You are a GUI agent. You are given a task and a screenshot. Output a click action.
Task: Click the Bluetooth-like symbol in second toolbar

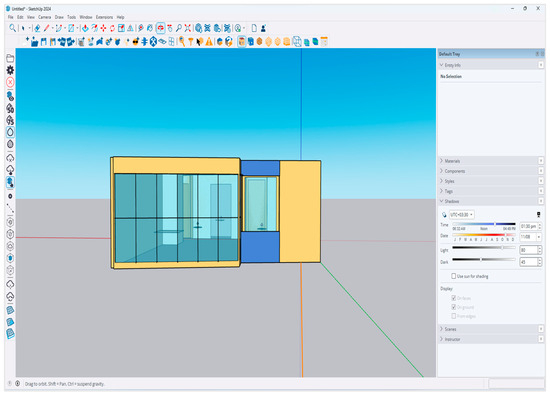[153, 42]
